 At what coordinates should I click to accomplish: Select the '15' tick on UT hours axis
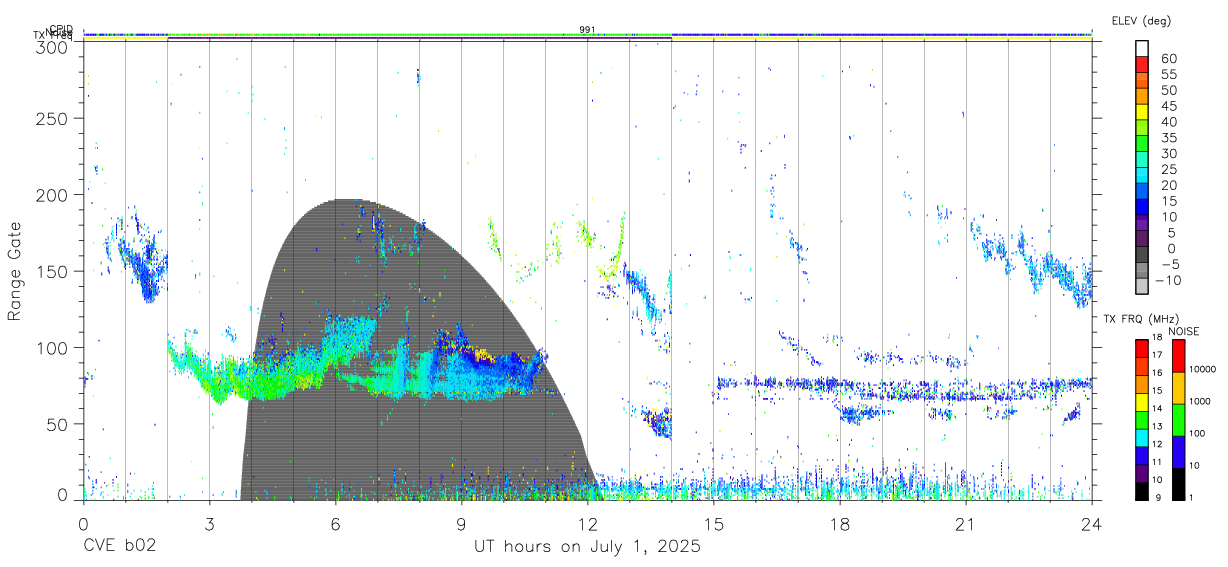point(714,523)
